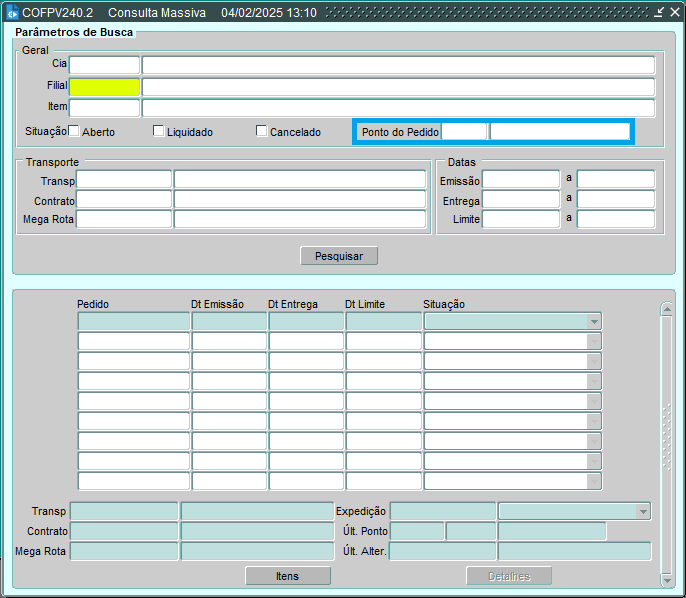
Task: Click the scrollbar up arrow
Action: click(667, 310)
